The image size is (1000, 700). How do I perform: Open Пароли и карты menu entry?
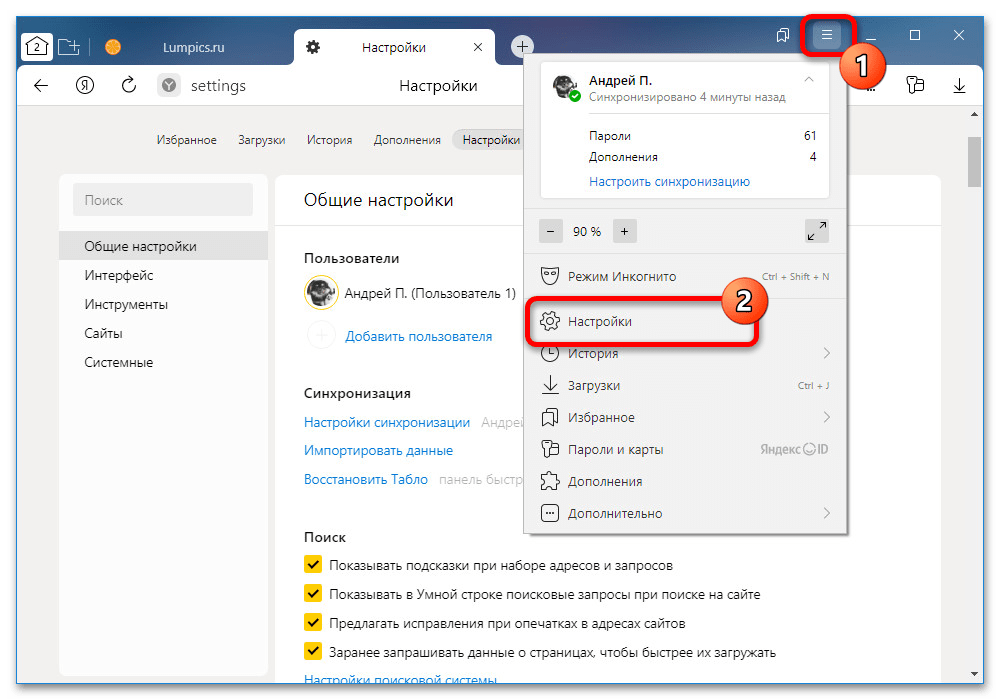pyautogui.click(x=685, y=449)
